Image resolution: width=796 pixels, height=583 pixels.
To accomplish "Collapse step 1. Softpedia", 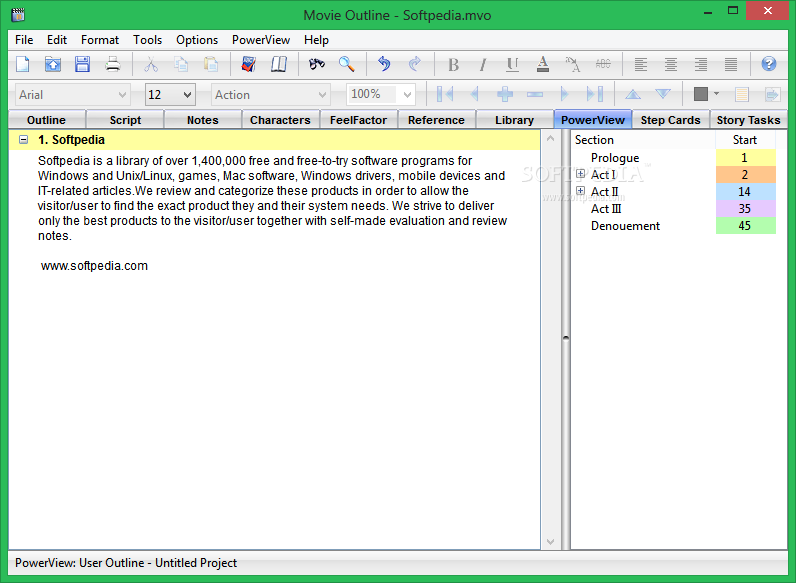I will point(23,140).
